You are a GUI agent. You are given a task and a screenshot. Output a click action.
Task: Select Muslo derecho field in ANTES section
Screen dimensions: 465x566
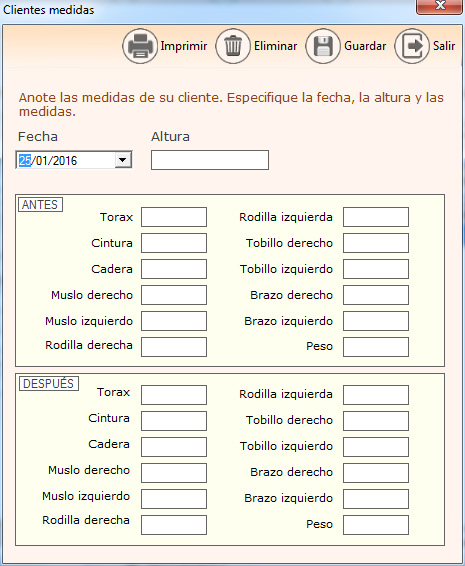click(174, 295)
